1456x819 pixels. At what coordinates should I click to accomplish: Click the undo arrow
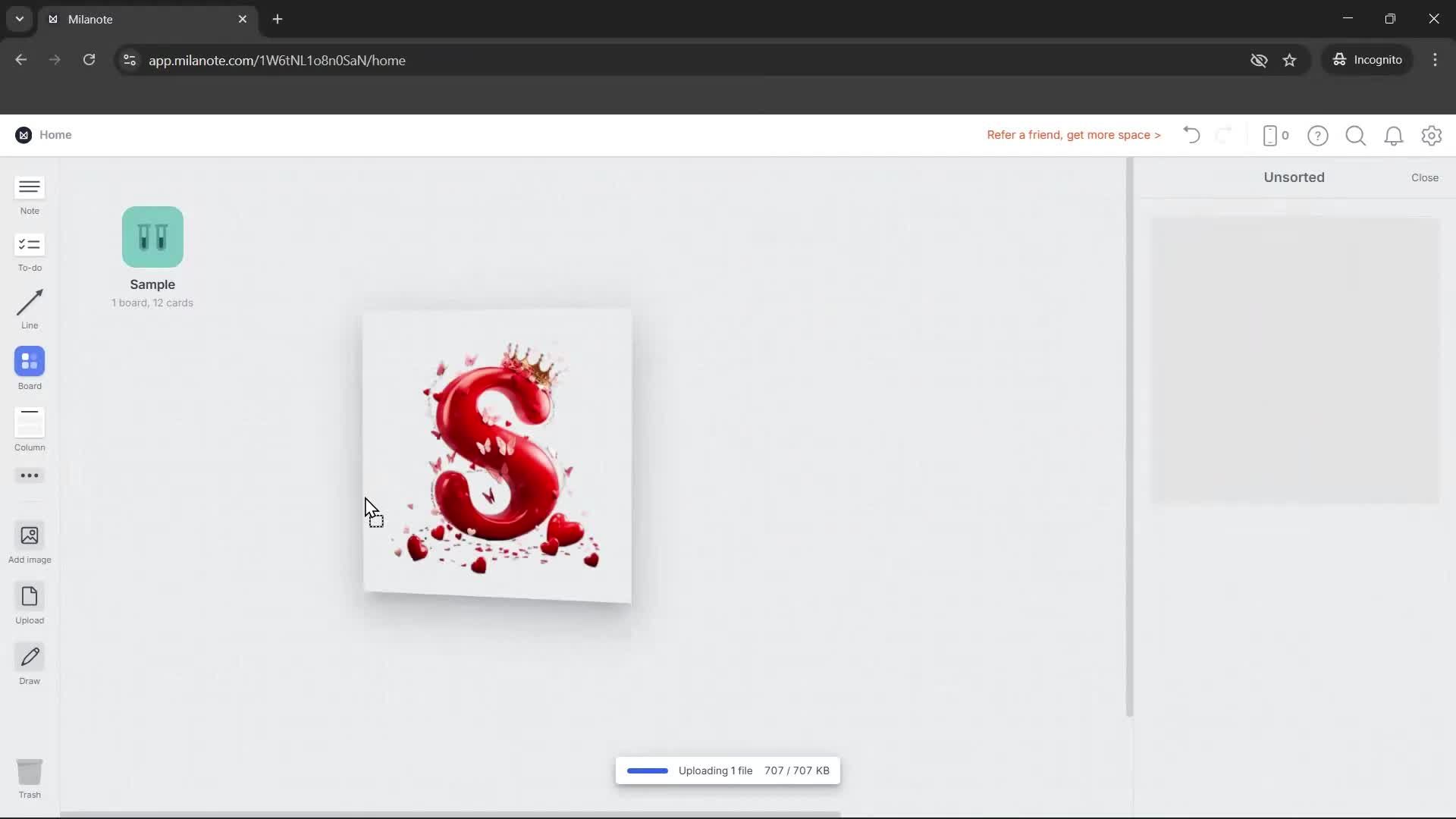point(1191,135)
